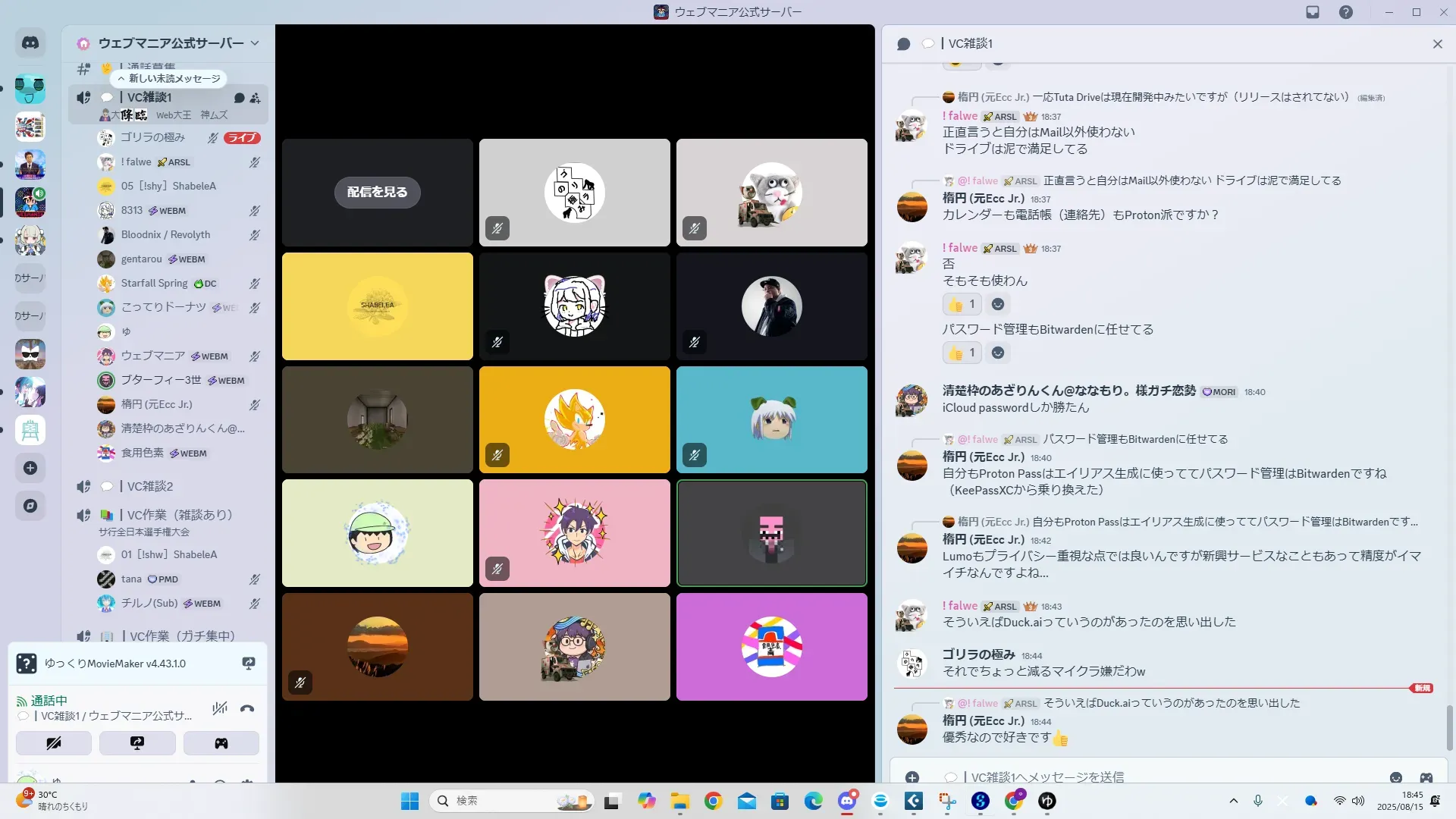The image size is (1456, 819).
Task: Add reaction to パスワード管理 message
Action: (x=998, y=353)
